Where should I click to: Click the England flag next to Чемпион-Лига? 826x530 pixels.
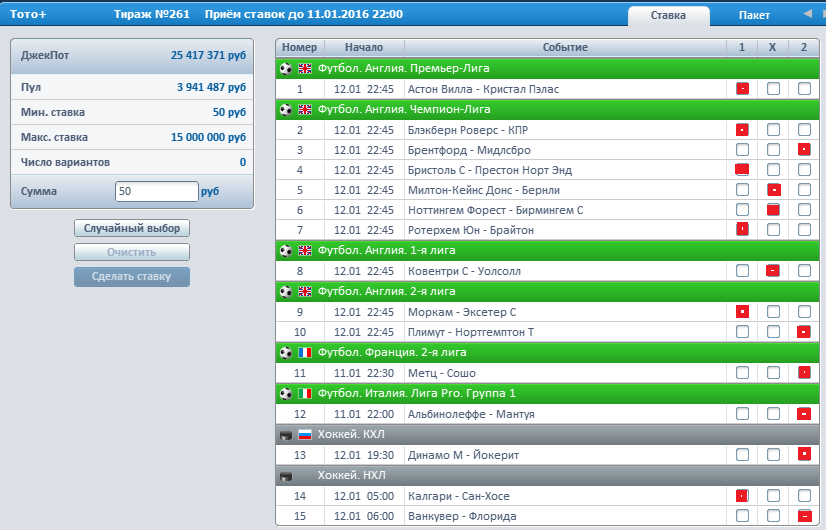click(305, 110)
